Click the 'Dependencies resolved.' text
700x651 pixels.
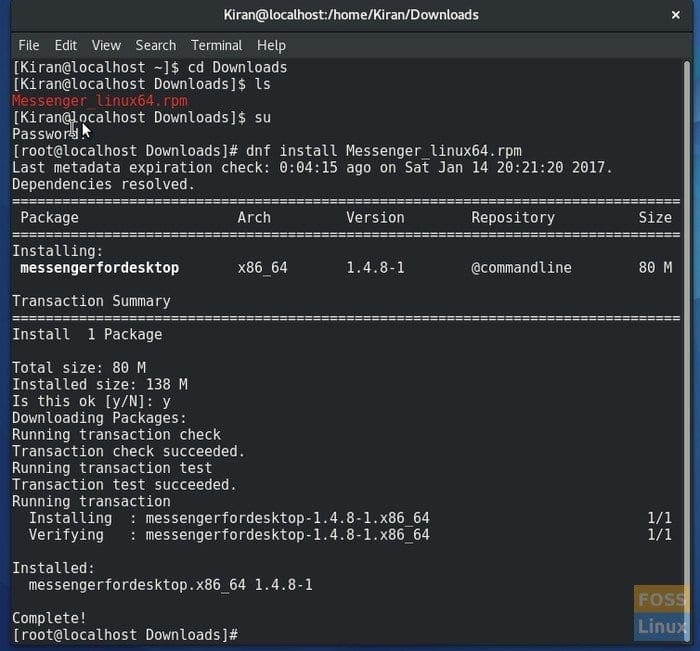pyautogui.click(x=104, y=184)
